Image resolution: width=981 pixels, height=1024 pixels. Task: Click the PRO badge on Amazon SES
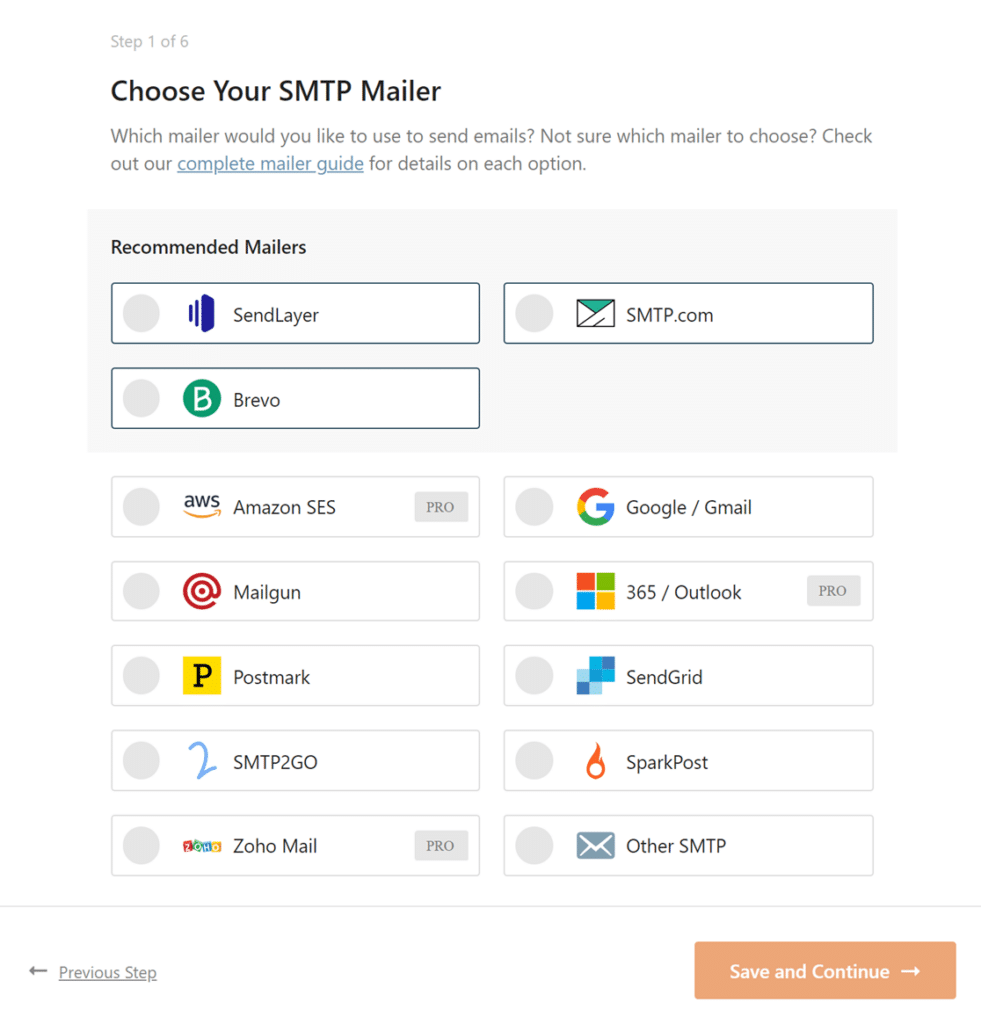pos(441,507)
